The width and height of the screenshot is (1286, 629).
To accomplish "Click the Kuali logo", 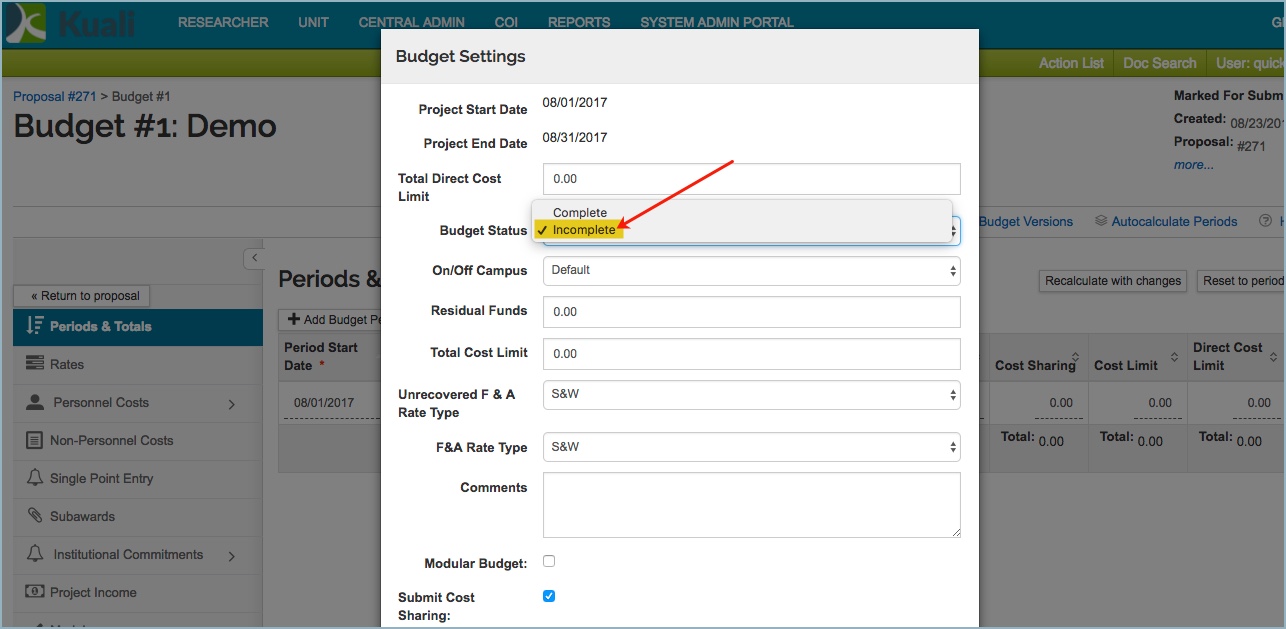I will 70,23.
